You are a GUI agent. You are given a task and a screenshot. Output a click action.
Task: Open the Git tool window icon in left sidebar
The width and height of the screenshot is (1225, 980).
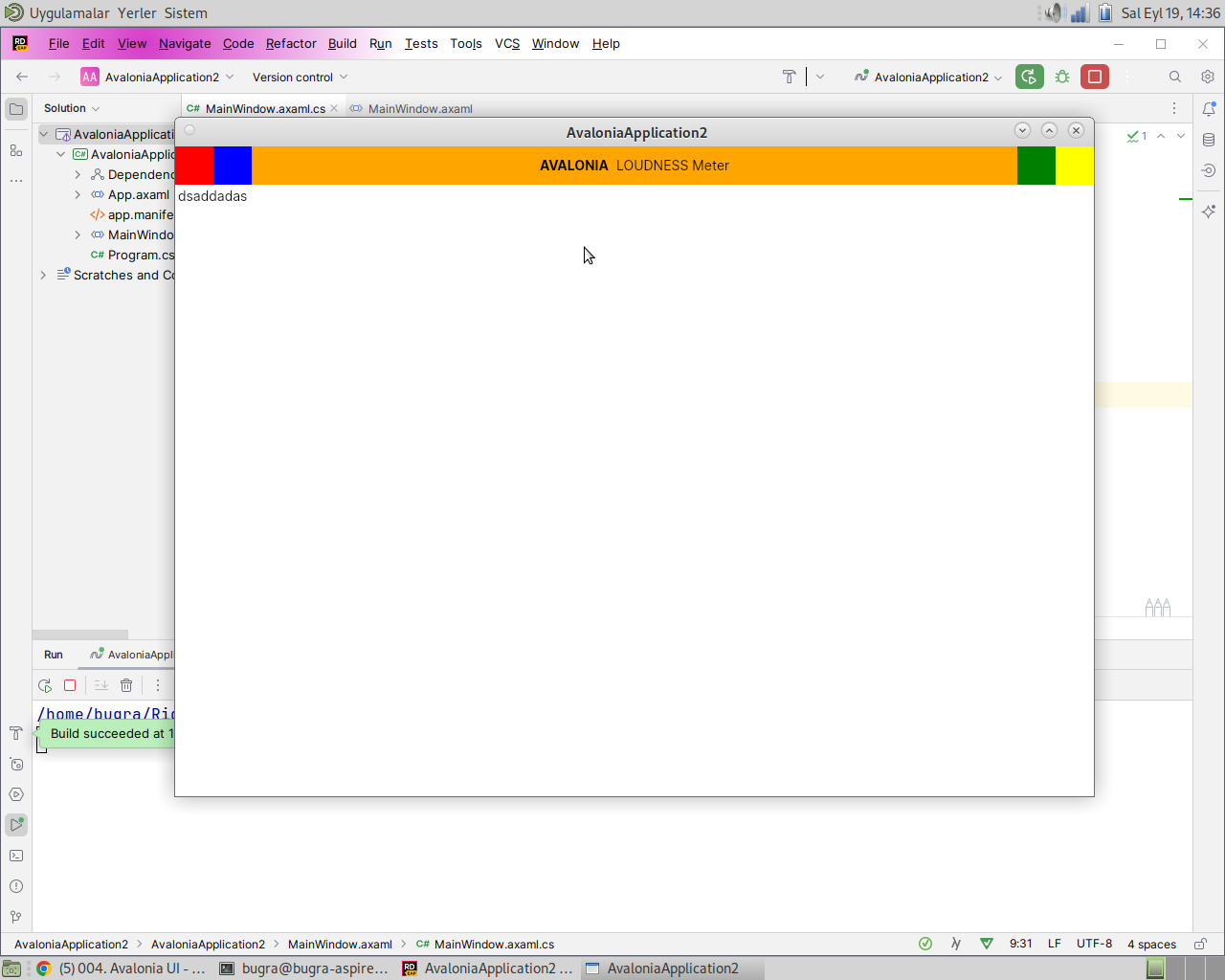(x=16, y=917)
